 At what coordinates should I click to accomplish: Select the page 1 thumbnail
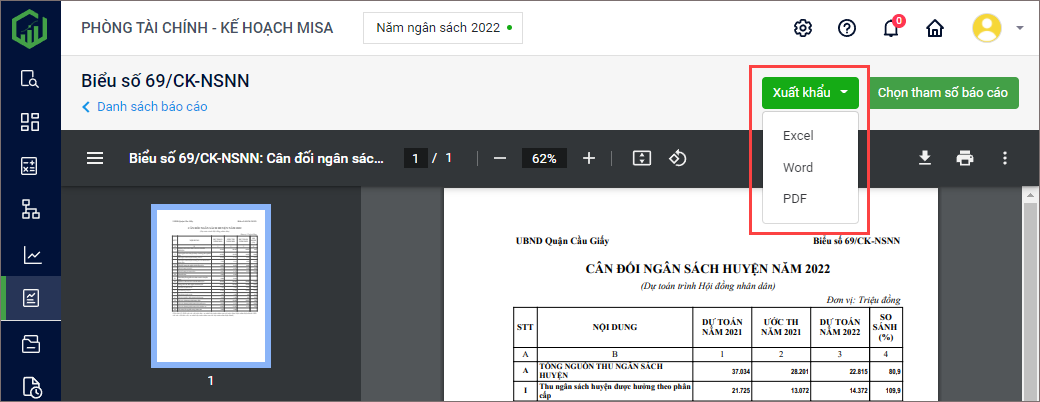(211, 283)
